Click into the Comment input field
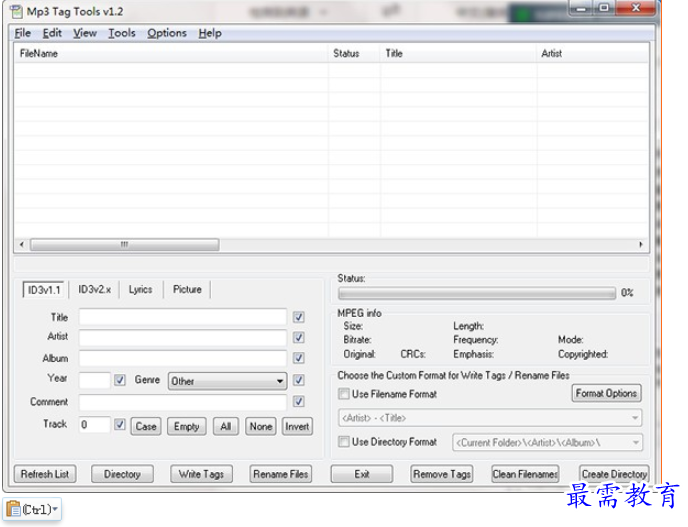 coord(183,402)
